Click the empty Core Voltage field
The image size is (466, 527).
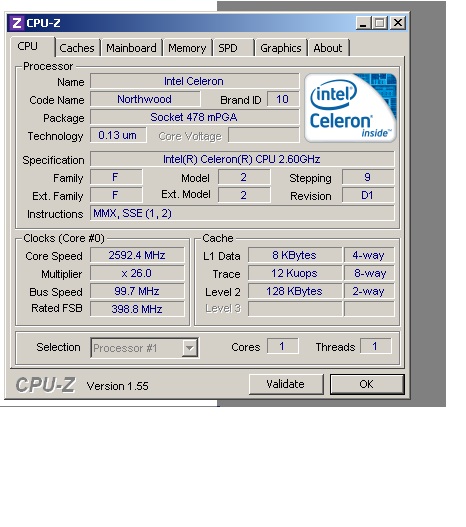point(263,135)
